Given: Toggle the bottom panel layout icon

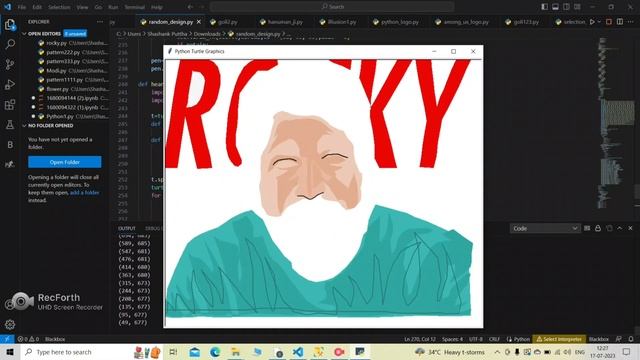Looking at the screenshot, I should pyautogui.click(x=556, y=7).
